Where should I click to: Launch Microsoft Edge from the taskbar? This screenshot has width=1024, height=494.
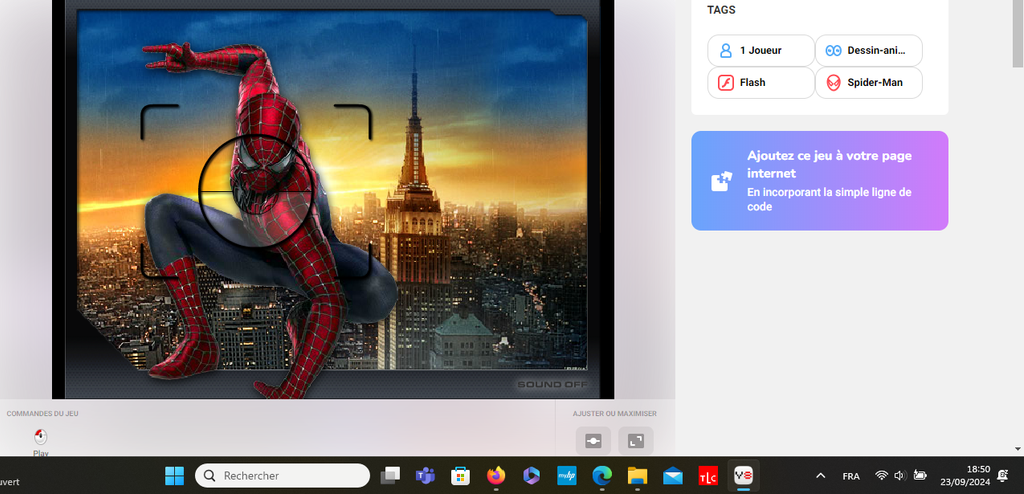pyautogui.click(x=602, y=476)
